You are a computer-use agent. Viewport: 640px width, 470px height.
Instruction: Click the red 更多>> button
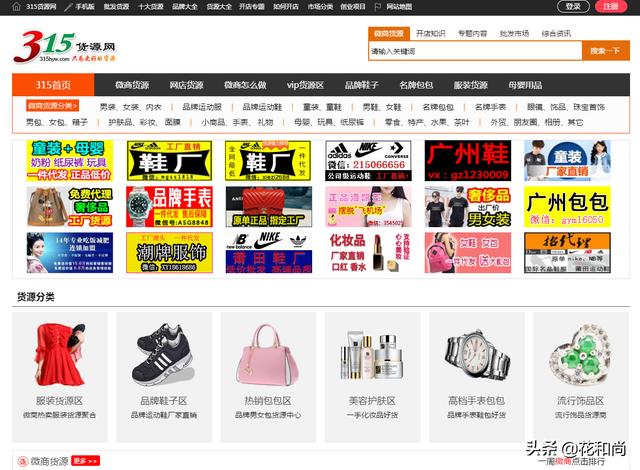[x=85, y=461]
